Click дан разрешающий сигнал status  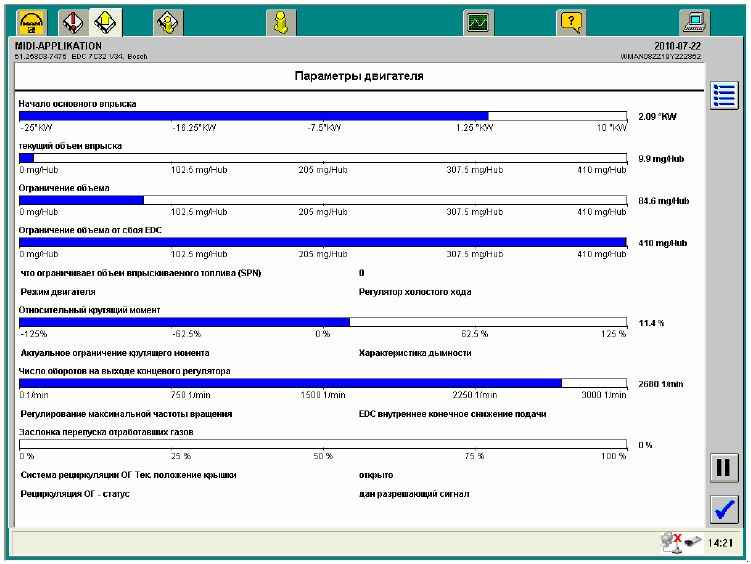click(x=414, y=494)
